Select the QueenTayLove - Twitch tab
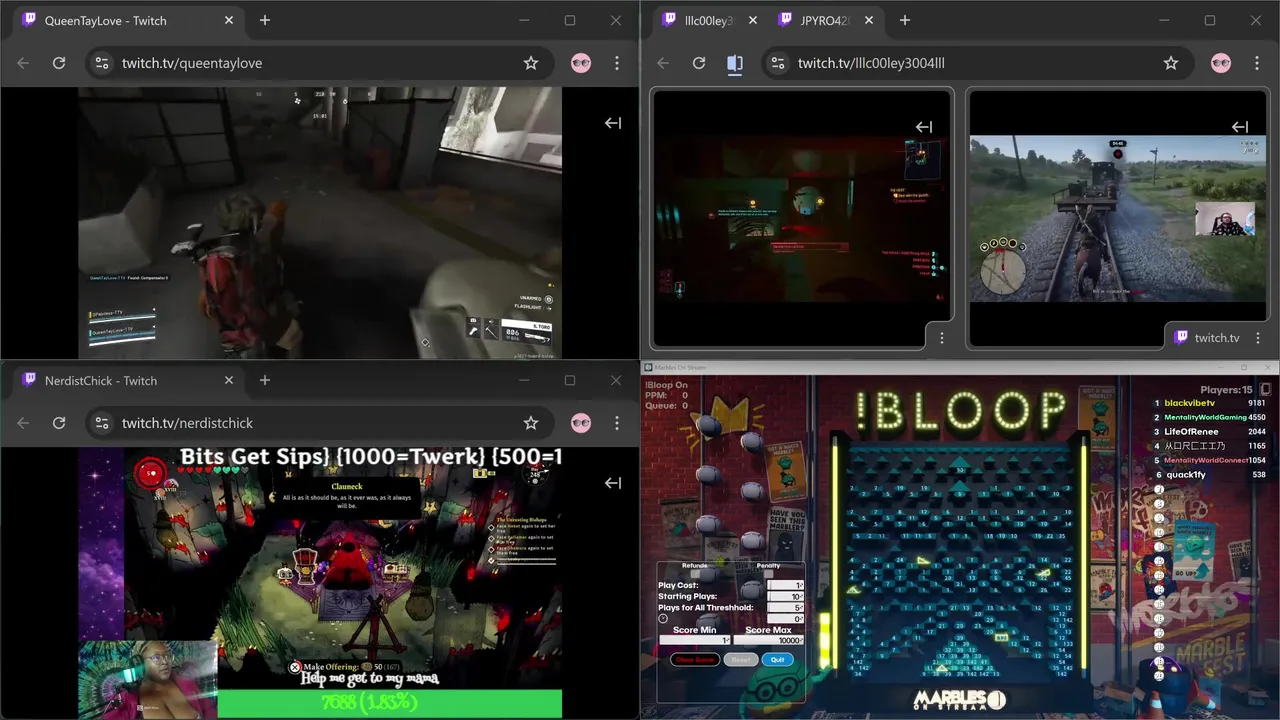1280x720 pixels. pyautogui.click(x=128, y=20)
